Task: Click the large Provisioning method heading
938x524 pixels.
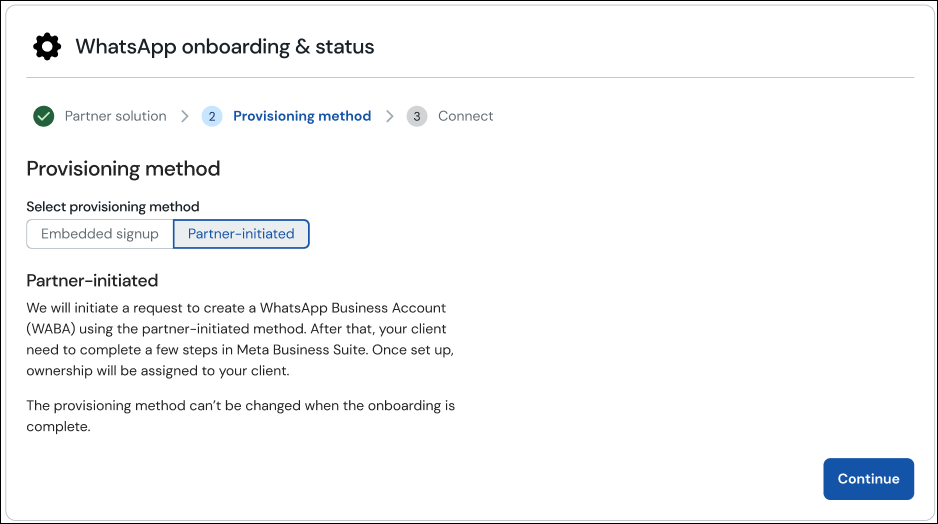Action: tap(123, 169)
